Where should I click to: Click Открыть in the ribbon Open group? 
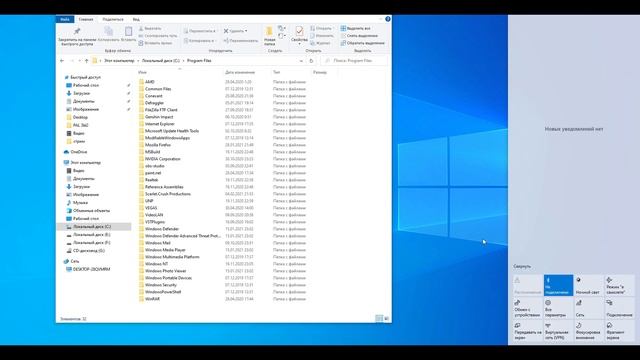click(x=322, y=29)
